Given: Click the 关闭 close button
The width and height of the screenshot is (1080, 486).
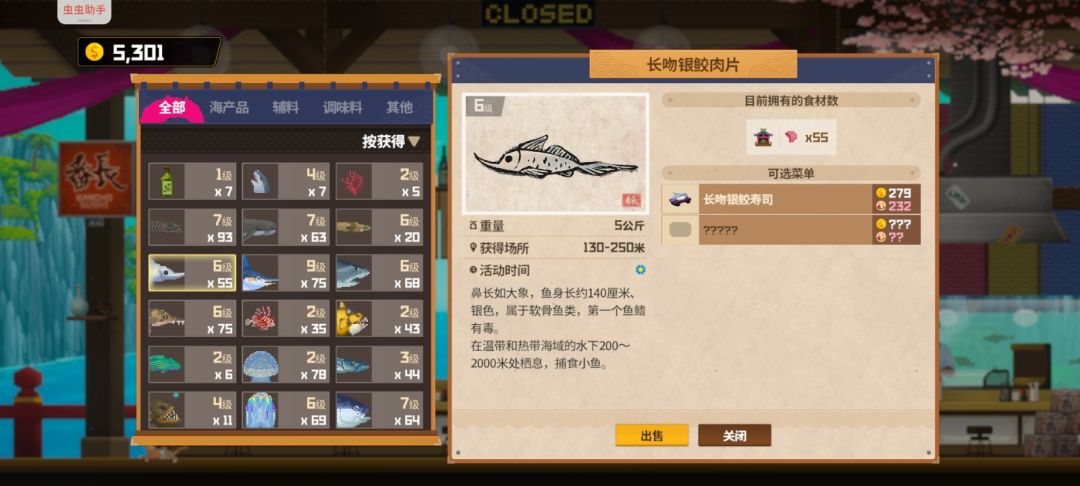Looking at the screenshot, I should tap(735, 435).
